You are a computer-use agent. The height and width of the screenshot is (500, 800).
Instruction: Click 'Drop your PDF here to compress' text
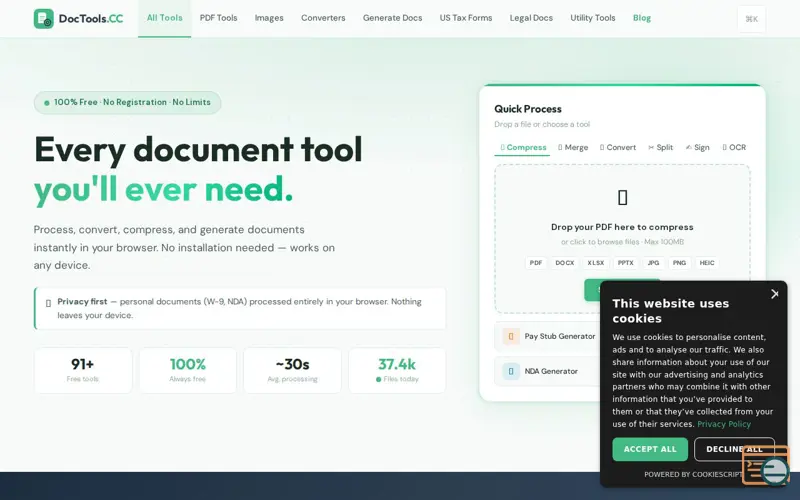pos(622,227)
